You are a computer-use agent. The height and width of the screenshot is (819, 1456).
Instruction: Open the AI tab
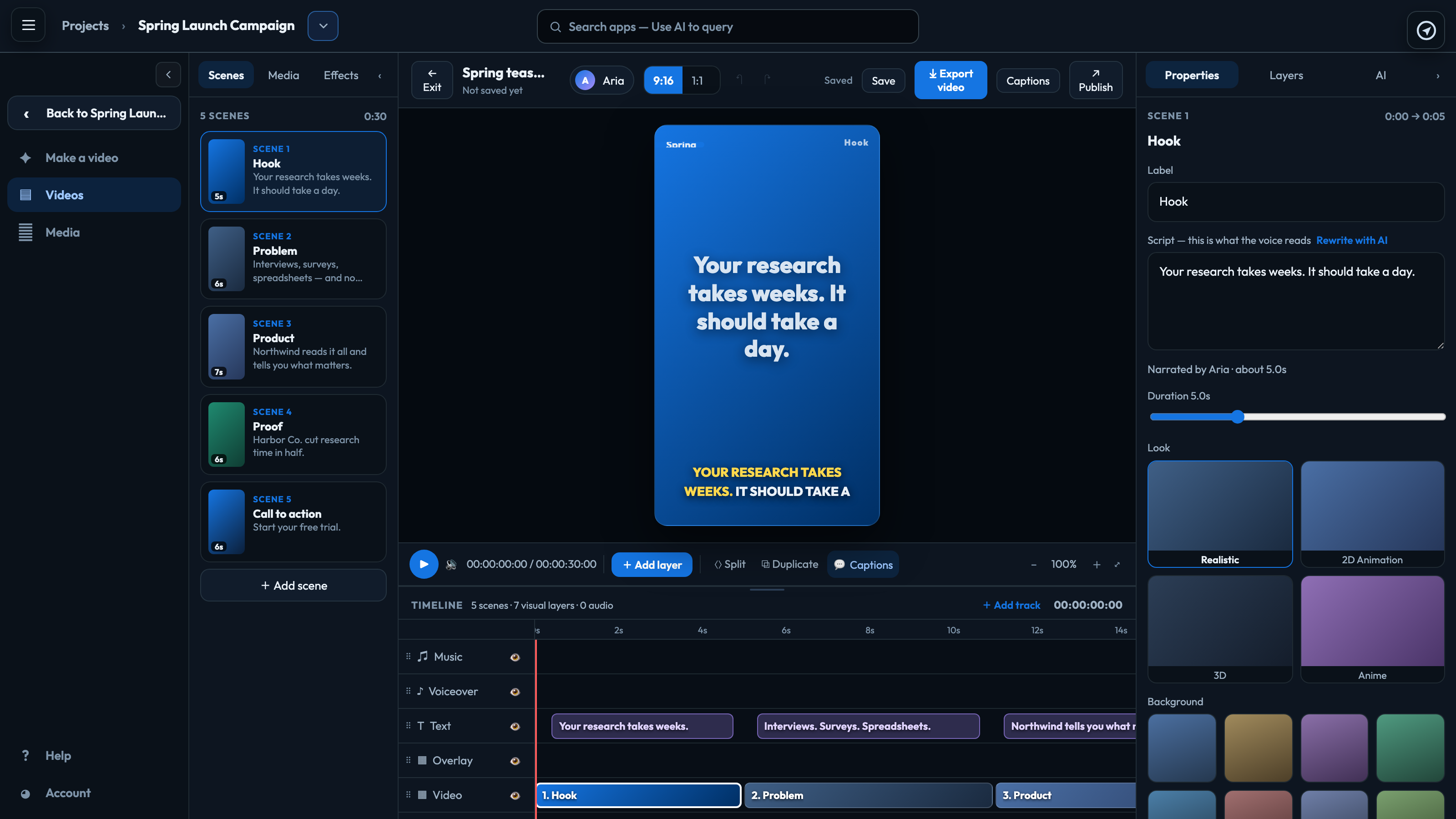pyautogui.click(x=1381, y=75)
